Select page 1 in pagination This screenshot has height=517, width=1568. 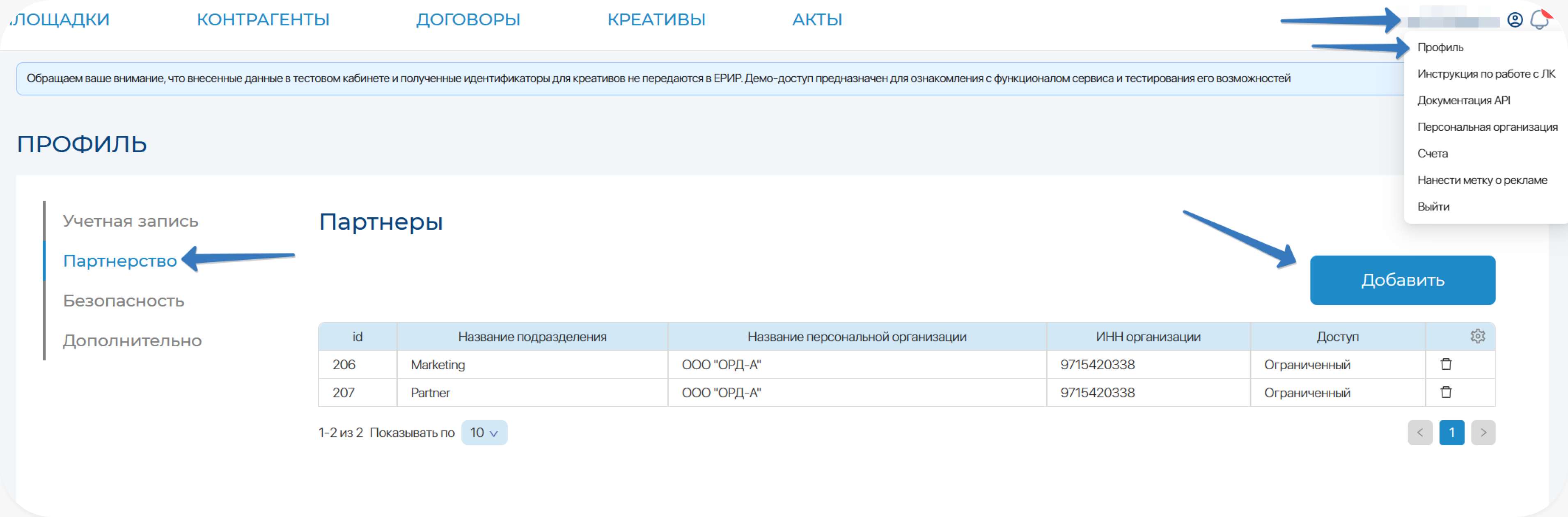click(x=1451, y=432)
